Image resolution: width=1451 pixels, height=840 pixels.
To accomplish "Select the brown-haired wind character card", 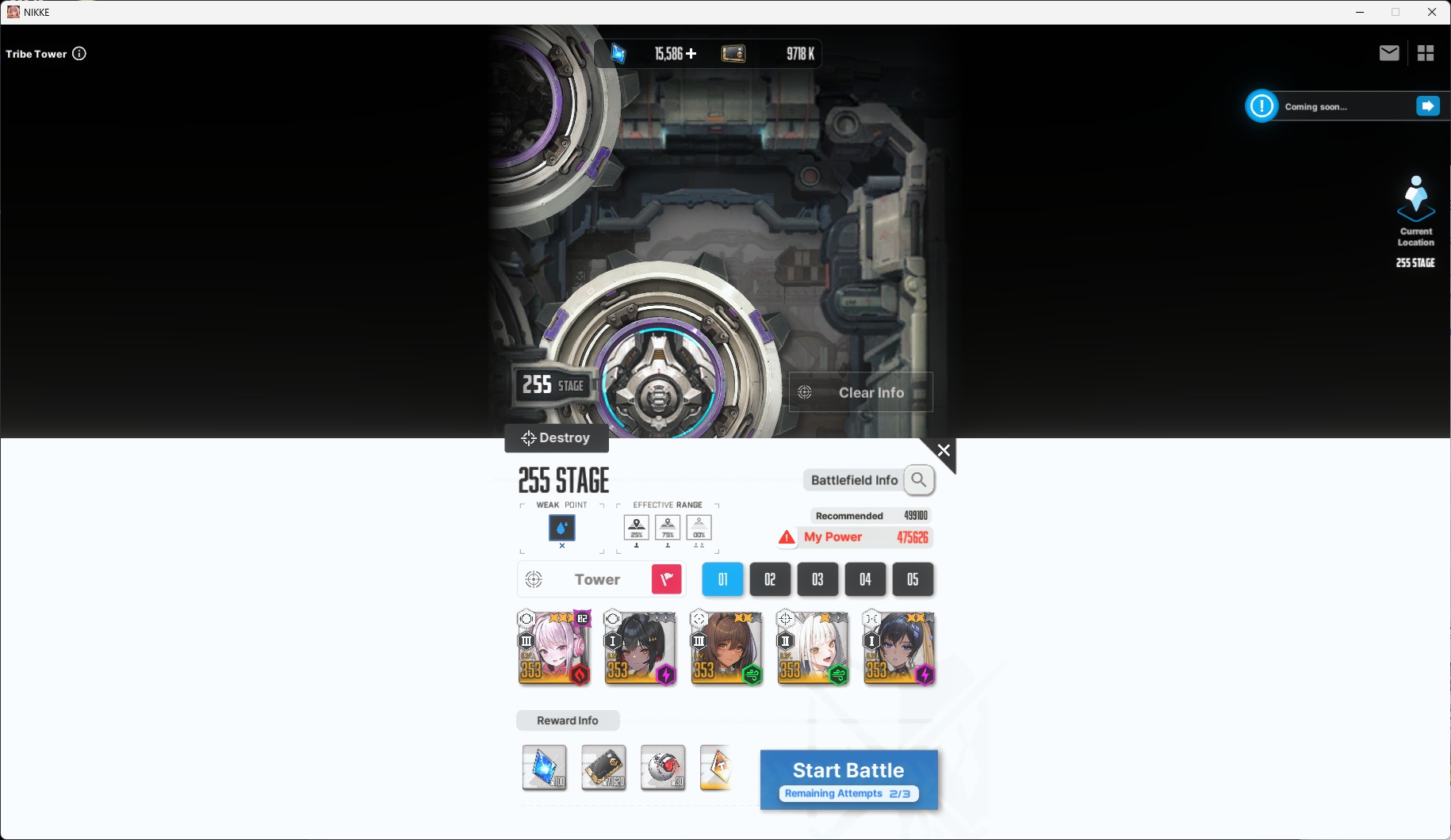I will (727, 647).
